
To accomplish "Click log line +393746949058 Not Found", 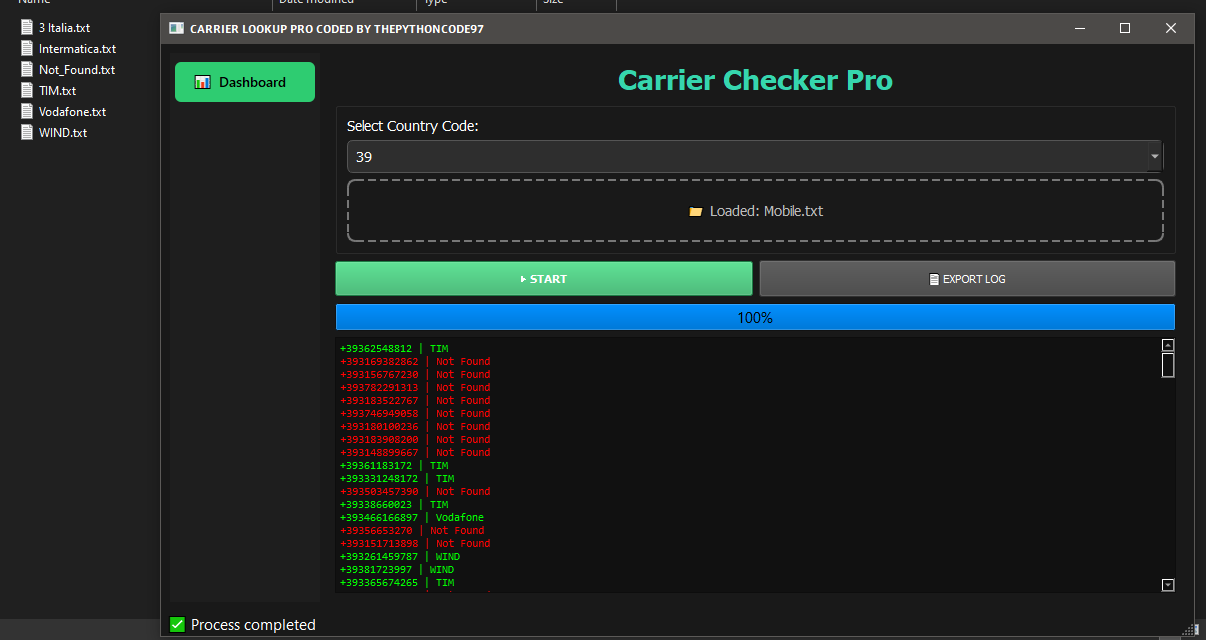I will [x=415, y=414].
